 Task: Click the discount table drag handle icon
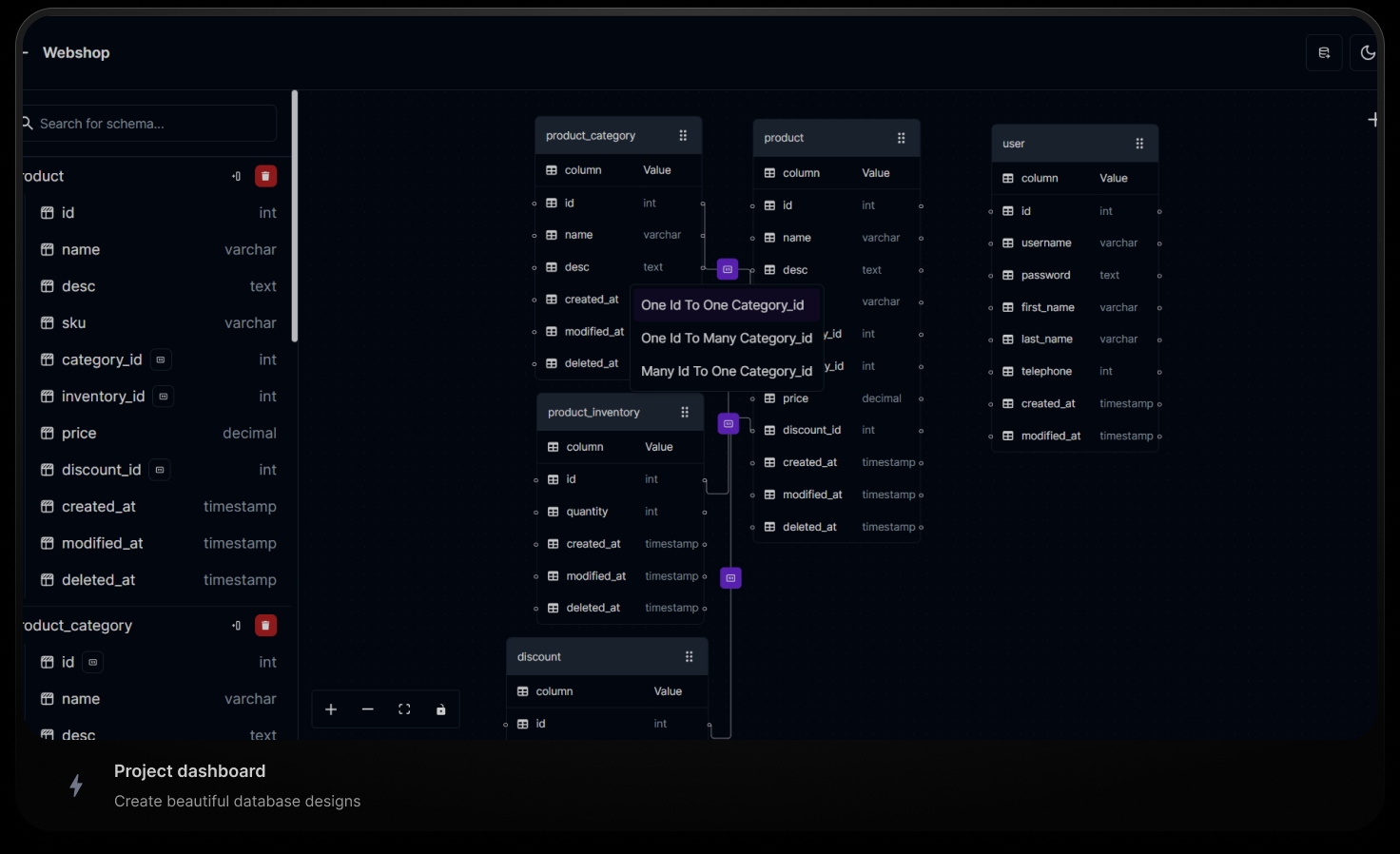[690, 657]
